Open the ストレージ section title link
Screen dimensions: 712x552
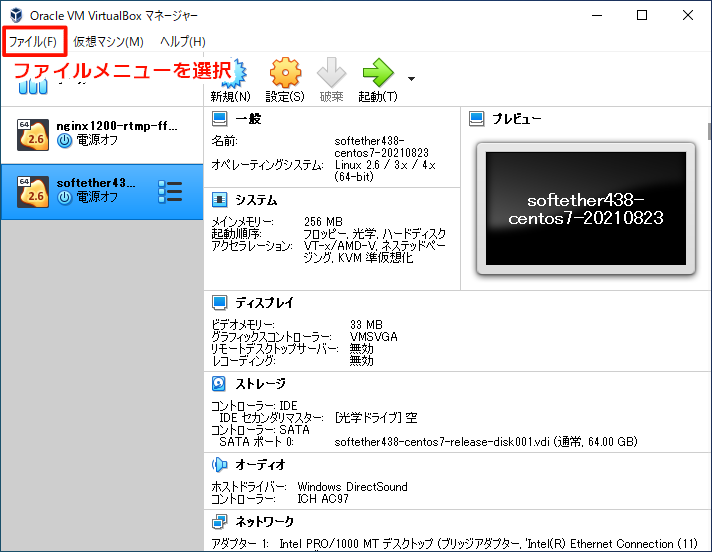click(261, 384)
